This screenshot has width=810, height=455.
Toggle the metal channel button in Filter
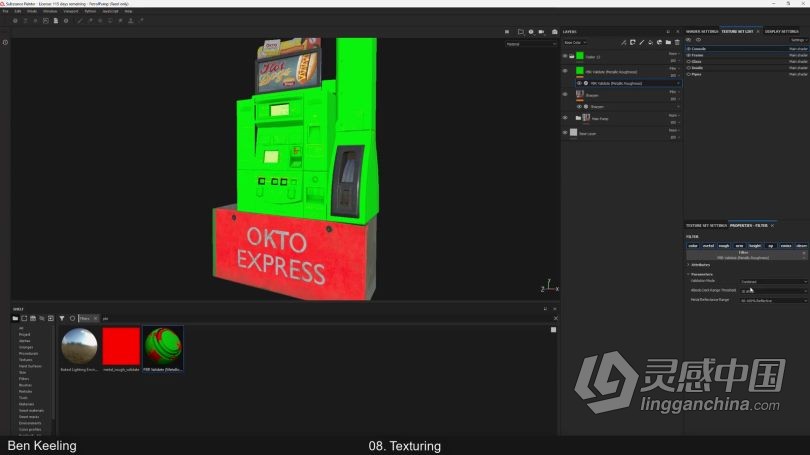[x=708, y=246]
